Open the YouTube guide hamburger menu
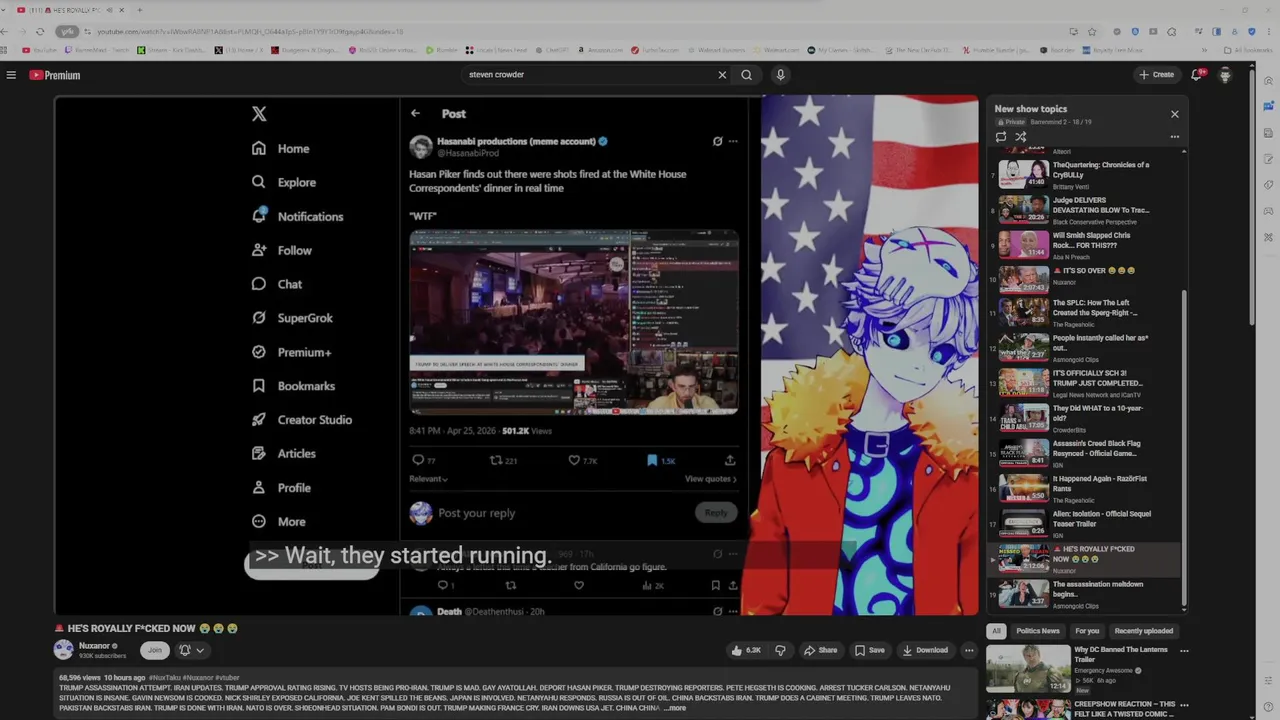This screenshot has height=720, width=1280. [x=11, y=75]
